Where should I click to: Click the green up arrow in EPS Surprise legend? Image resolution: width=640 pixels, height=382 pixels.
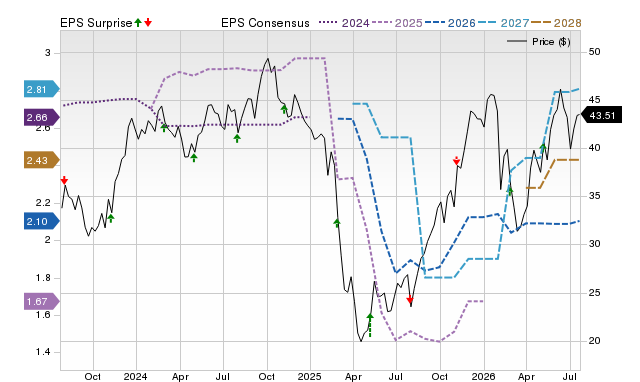(138, 22)
